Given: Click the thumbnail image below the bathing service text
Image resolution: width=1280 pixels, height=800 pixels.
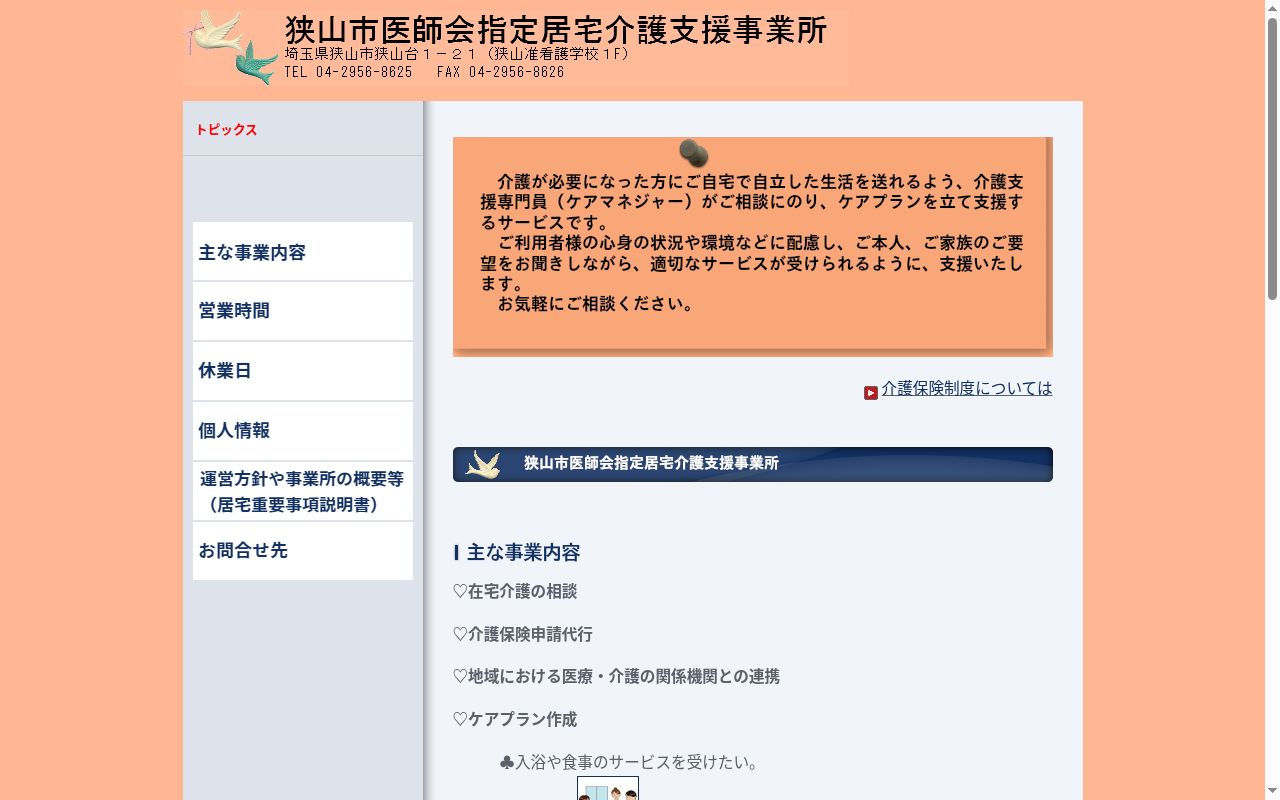Looking at the screenshot, I should click(608, 788).
